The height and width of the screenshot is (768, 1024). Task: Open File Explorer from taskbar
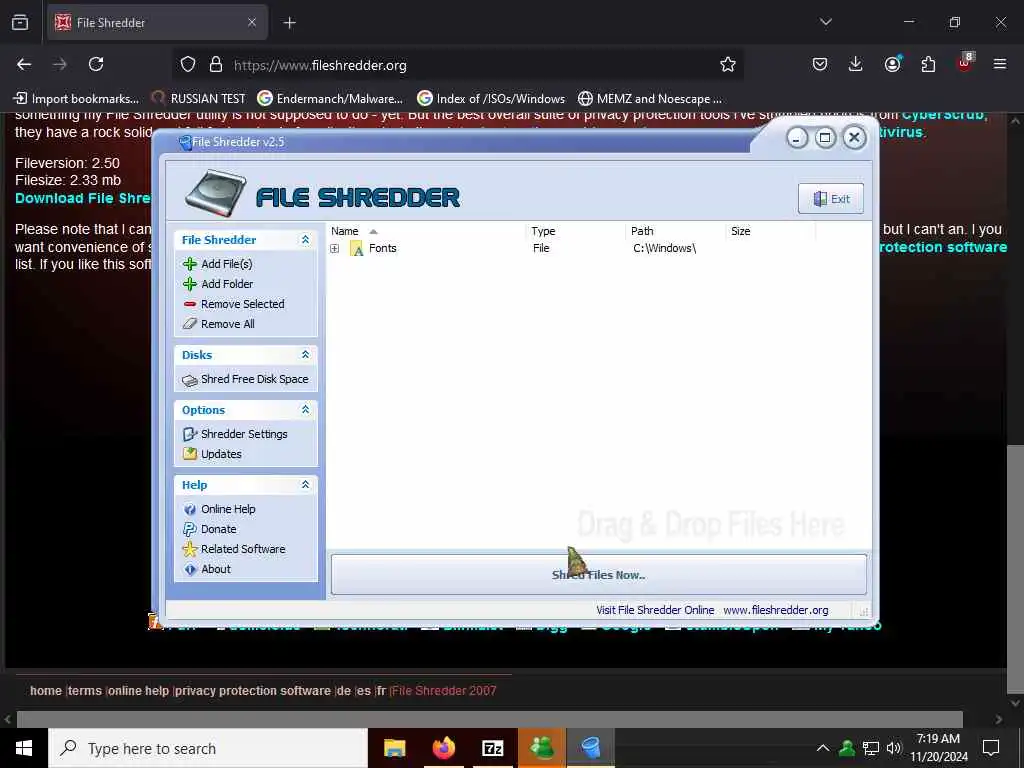pyautogui.click(x=394, y=748)
